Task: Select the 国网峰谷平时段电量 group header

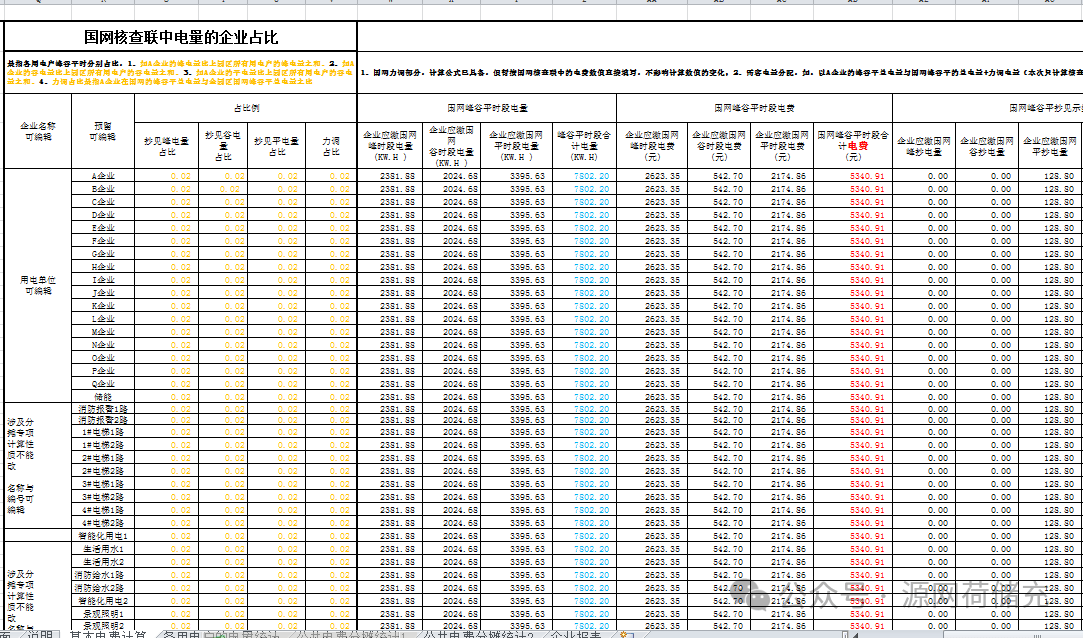Action: click(487, 107)
